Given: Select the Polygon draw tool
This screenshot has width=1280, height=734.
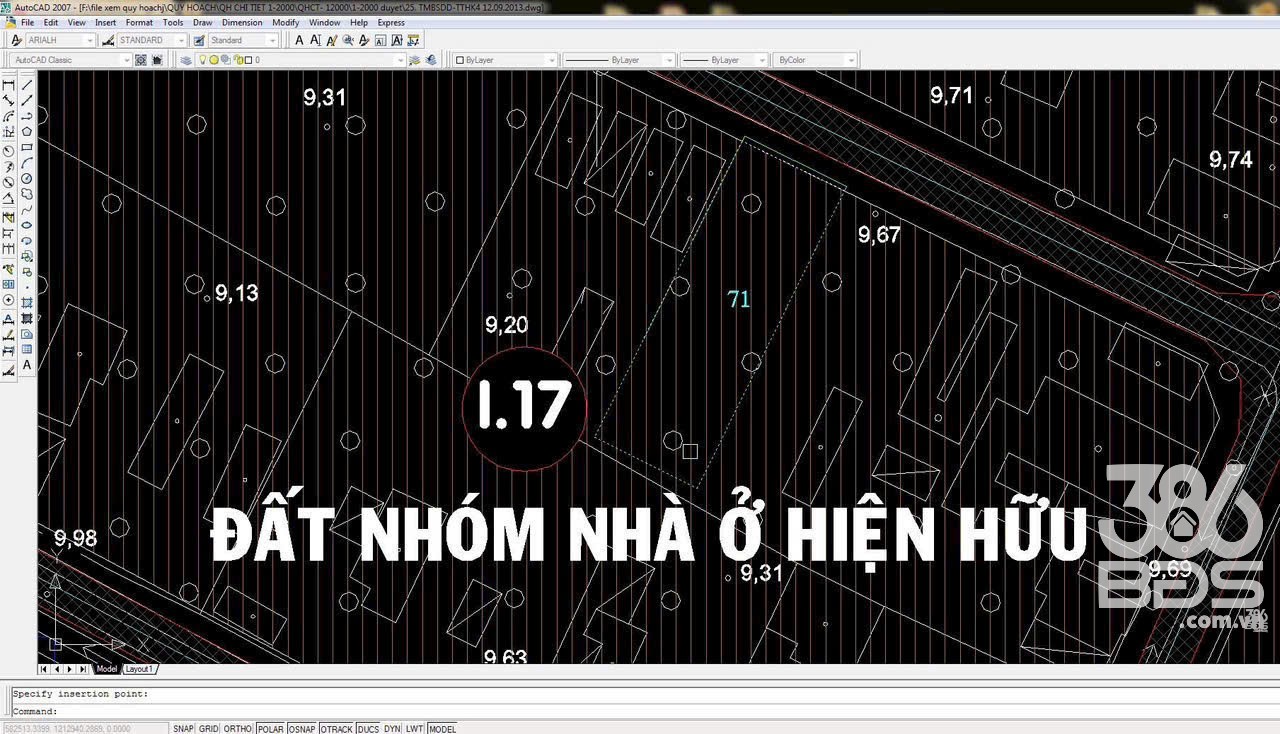Looking at the screenshot, I should (x=27, y=131).
